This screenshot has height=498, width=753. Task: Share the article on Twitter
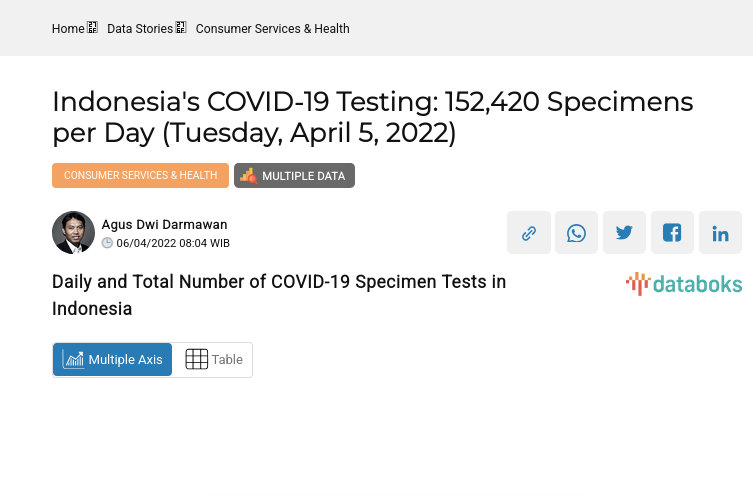[x=625, y=233]
